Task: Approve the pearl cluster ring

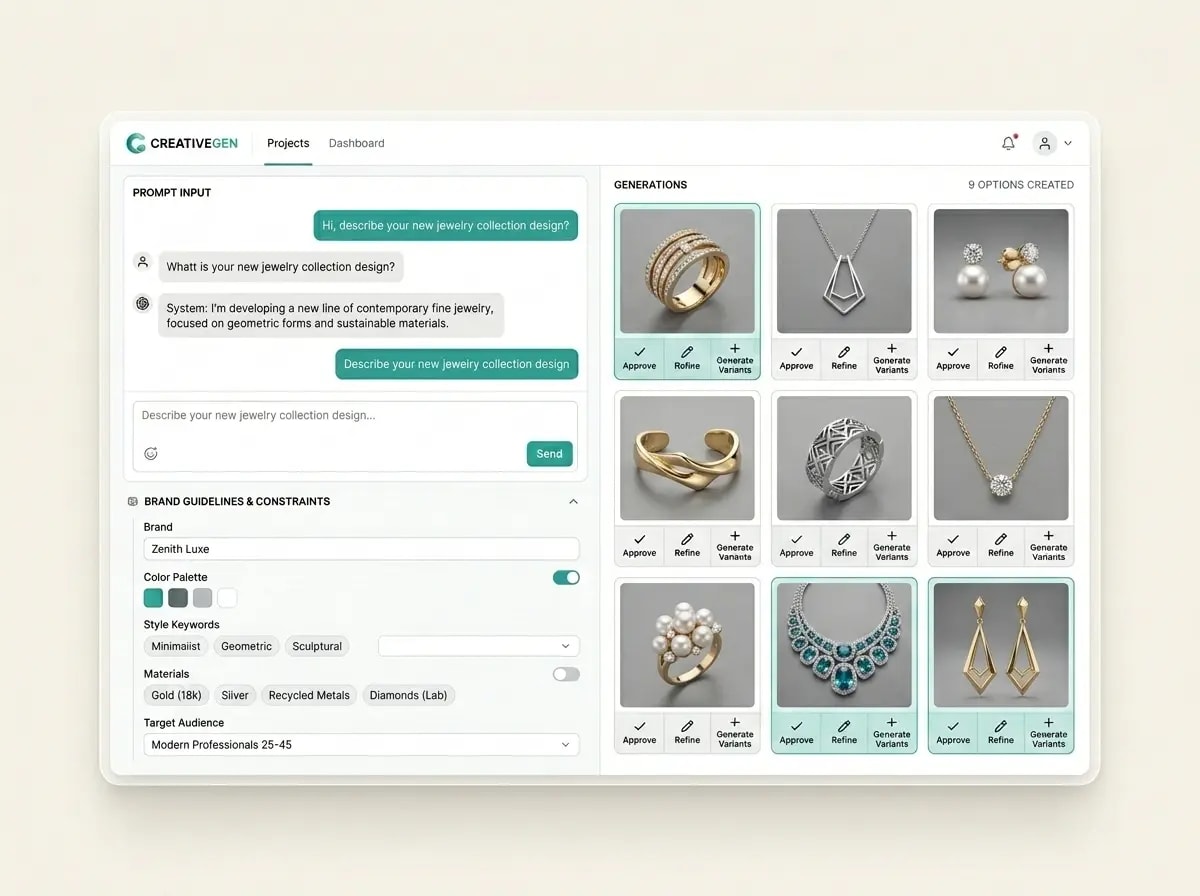Action: [x=639, y=732]
